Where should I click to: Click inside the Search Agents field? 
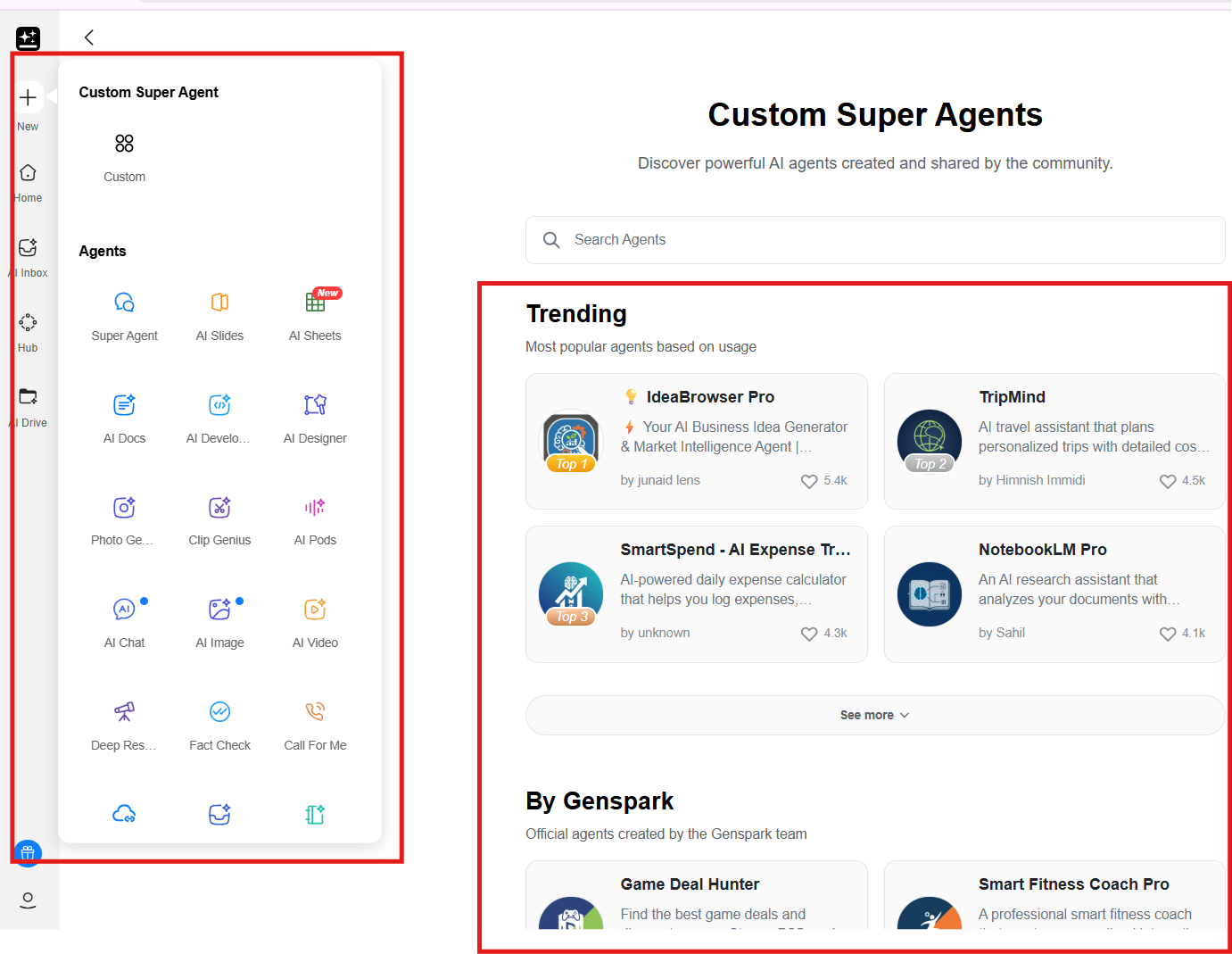click(x=874, y=239)
